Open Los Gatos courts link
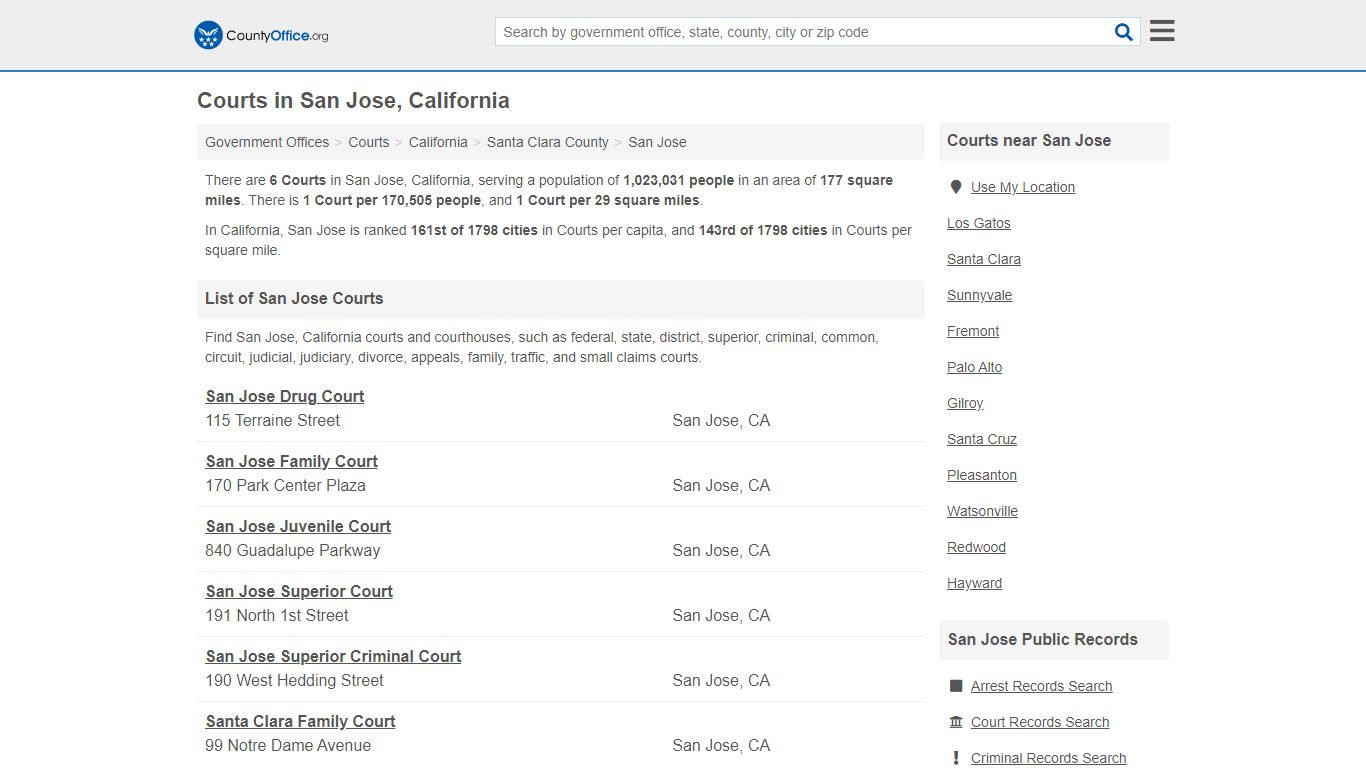 tap(979, 223)
